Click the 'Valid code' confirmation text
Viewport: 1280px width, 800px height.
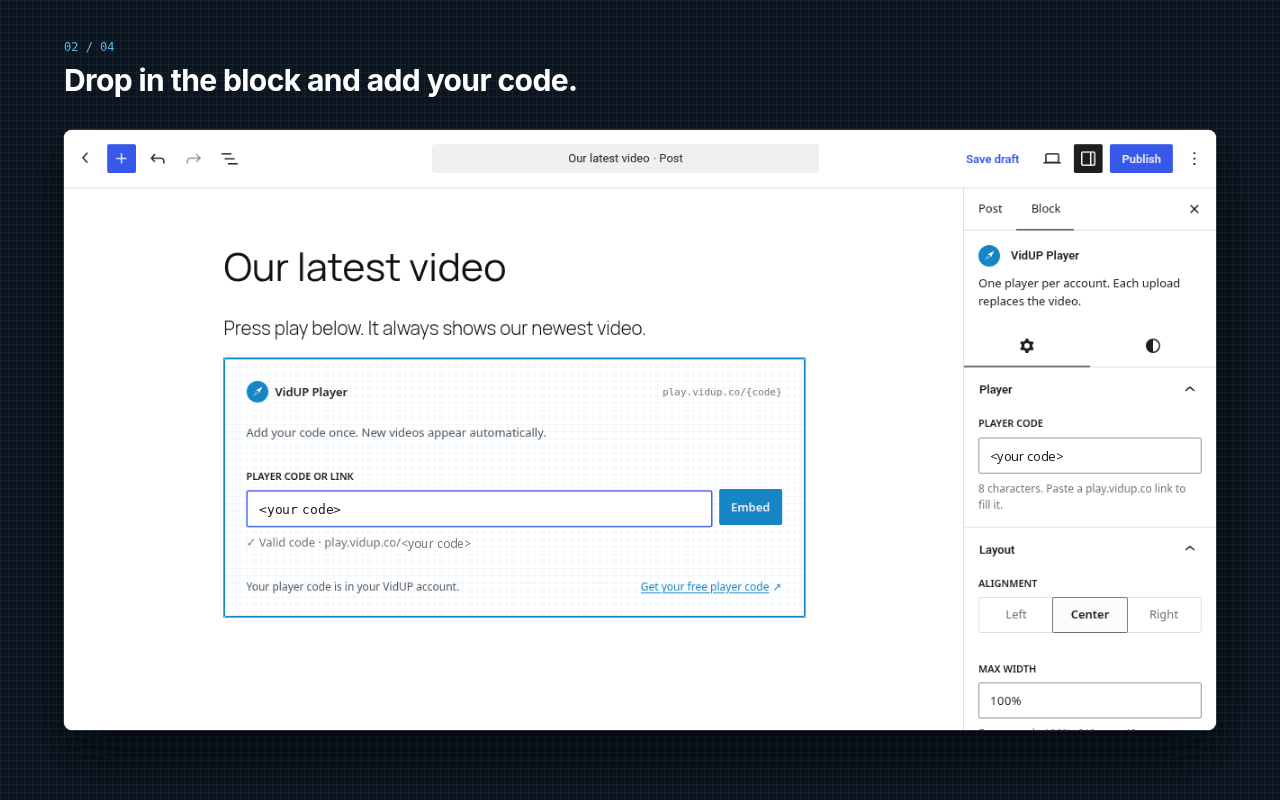click(x=358, y=543)
